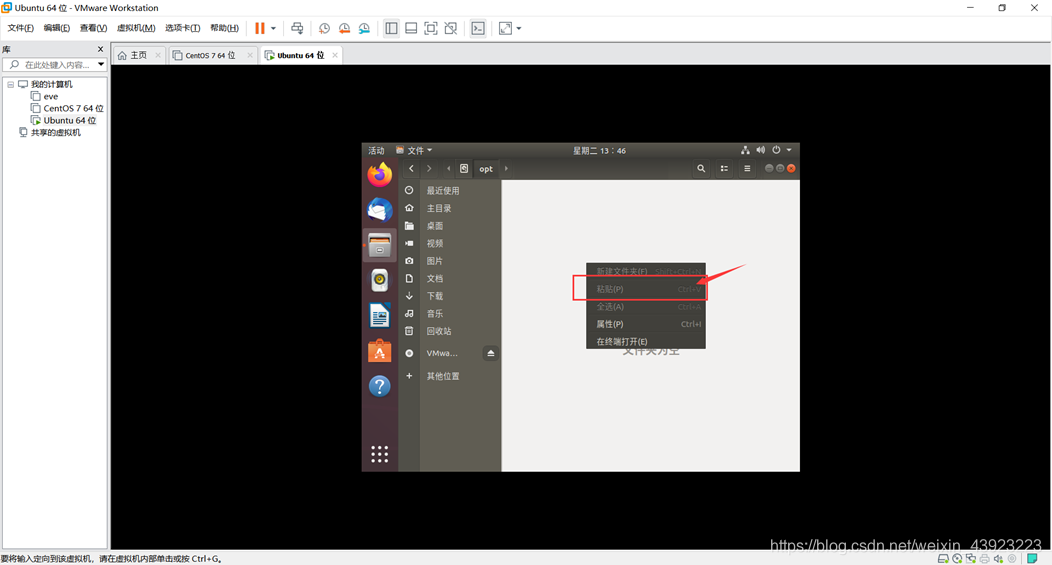Click the stretch guest display icon
Viewport: 1052px width, 565px height.
[x=505, y=28]
